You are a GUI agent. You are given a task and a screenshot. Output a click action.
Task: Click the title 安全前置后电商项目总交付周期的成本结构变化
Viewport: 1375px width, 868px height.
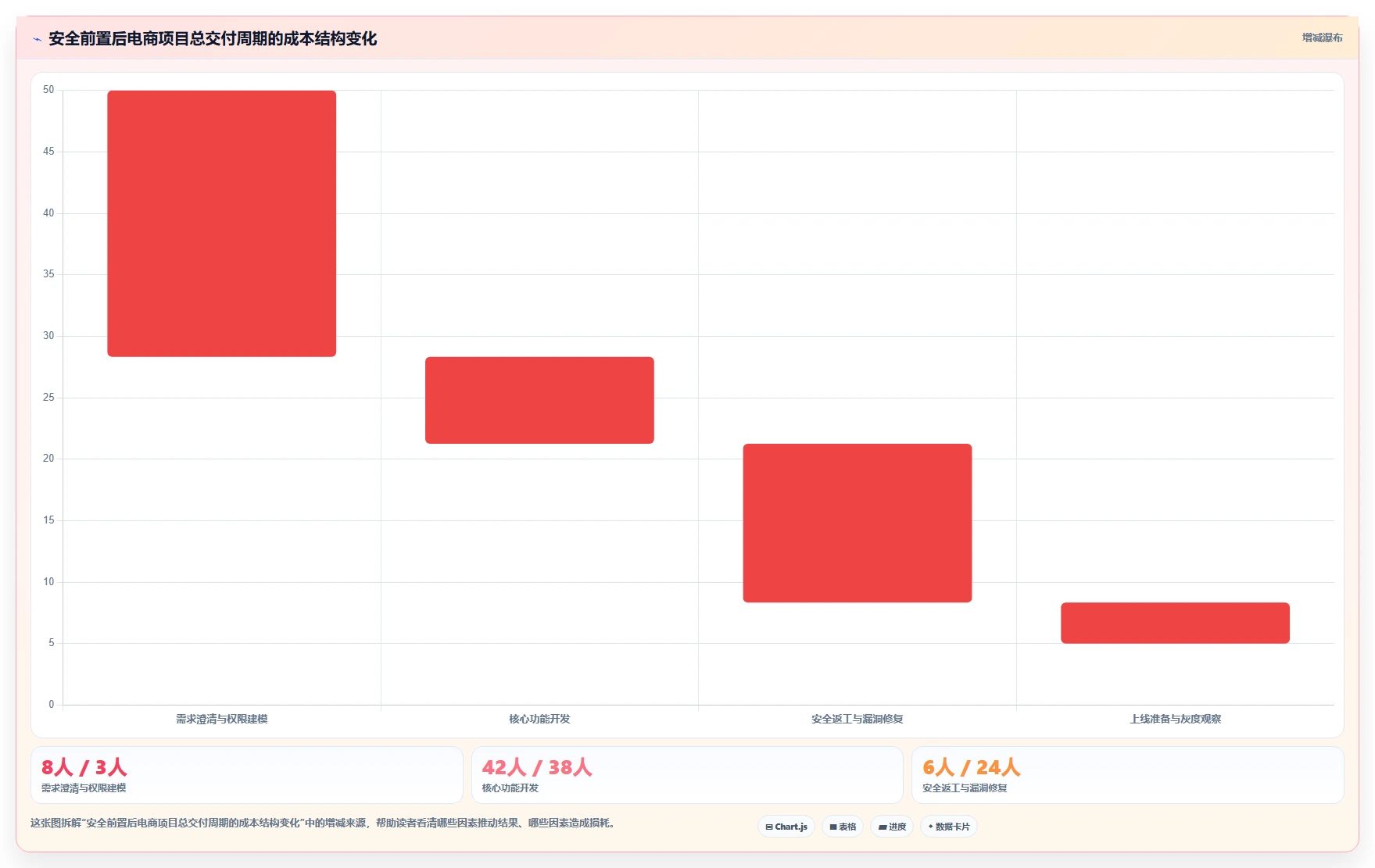click(x=213, y=38)
